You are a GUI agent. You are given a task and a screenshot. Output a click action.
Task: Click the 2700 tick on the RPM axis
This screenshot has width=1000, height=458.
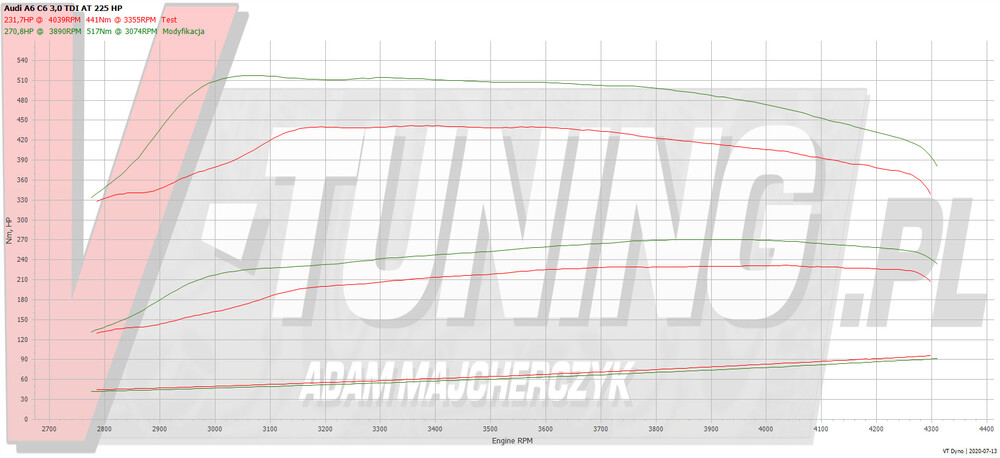49,429
